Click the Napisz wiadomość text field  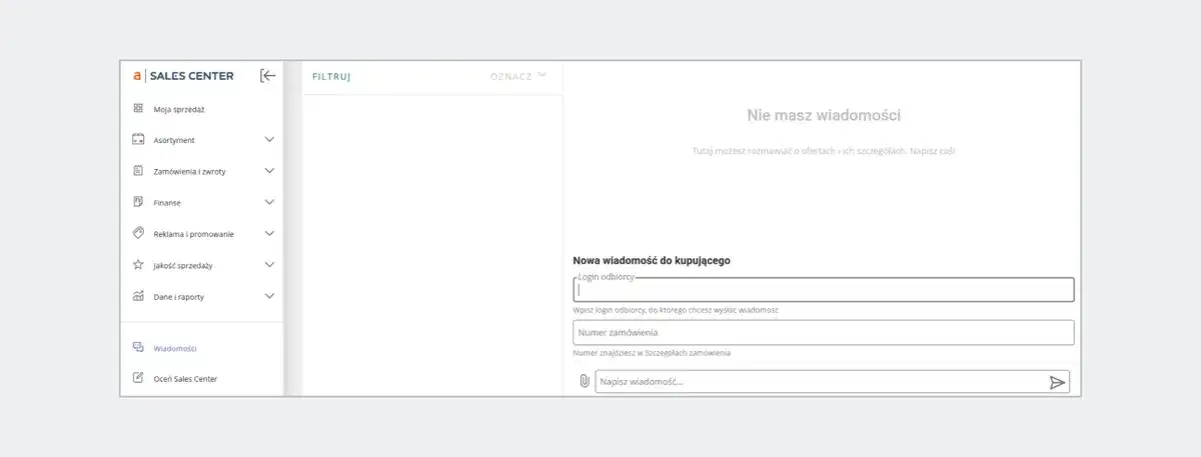tap(818, 382)
